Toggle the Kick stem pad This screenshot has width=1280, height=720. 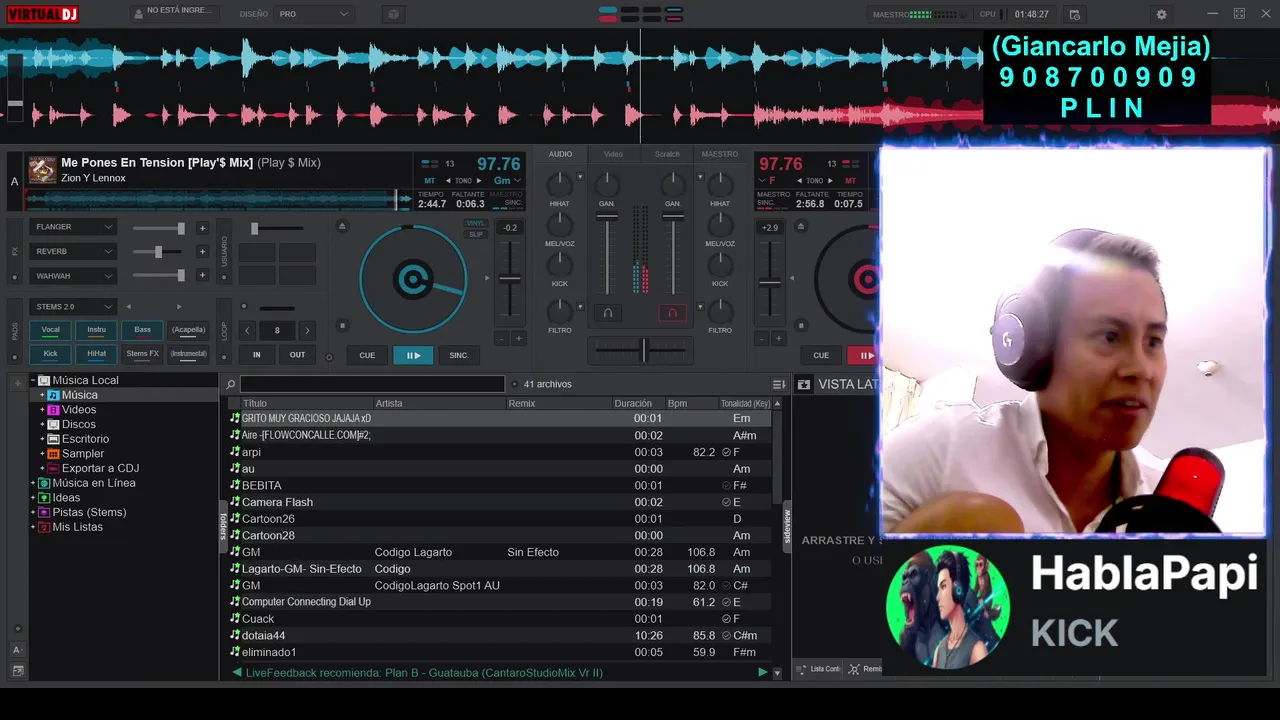point(50,354)
